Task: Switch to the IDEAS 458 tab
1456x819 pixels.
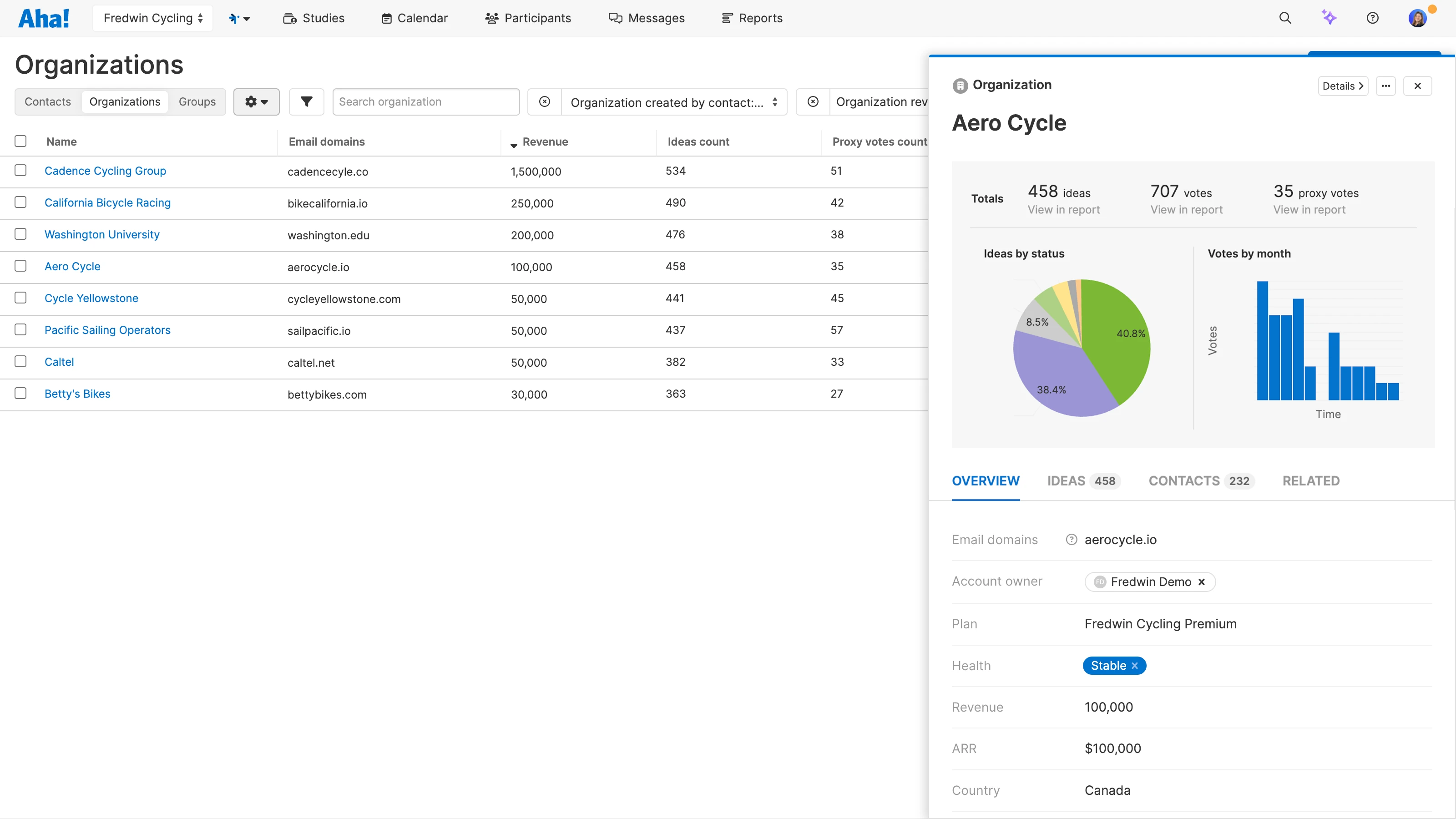Action: [1082, 481]
